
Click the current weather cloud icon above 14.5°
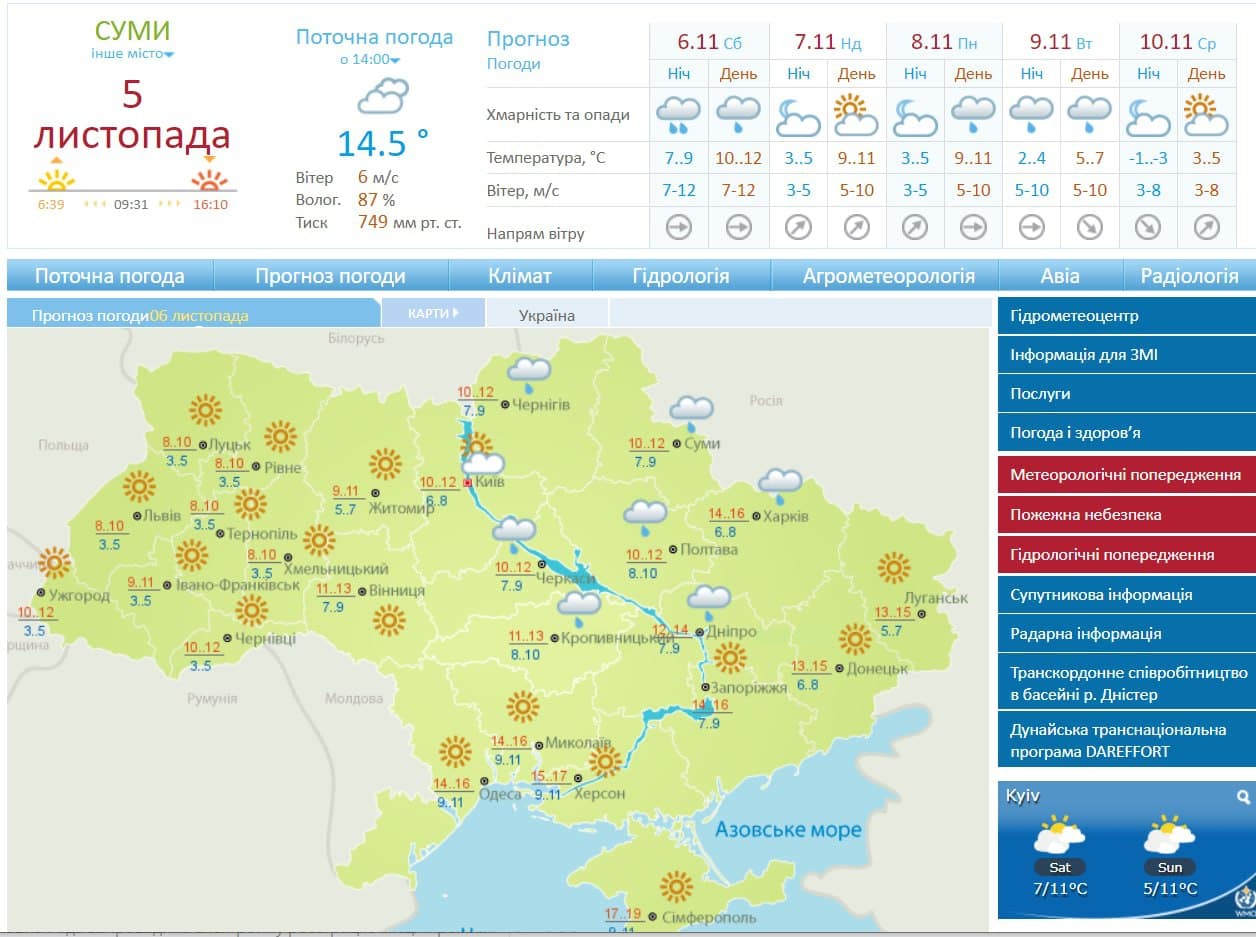pyautogui.click(x=383, y=98)
